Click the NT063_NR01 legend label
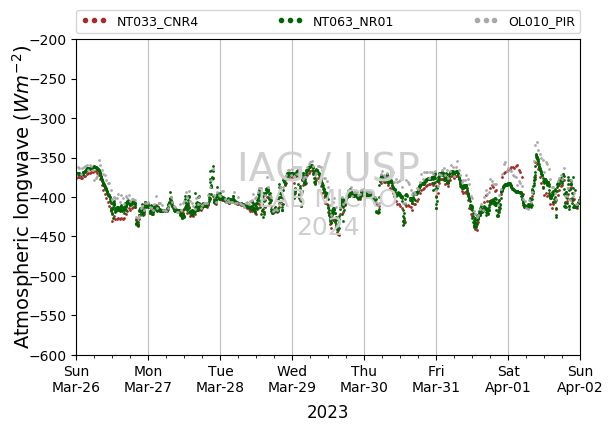 [x=353, y=22]
